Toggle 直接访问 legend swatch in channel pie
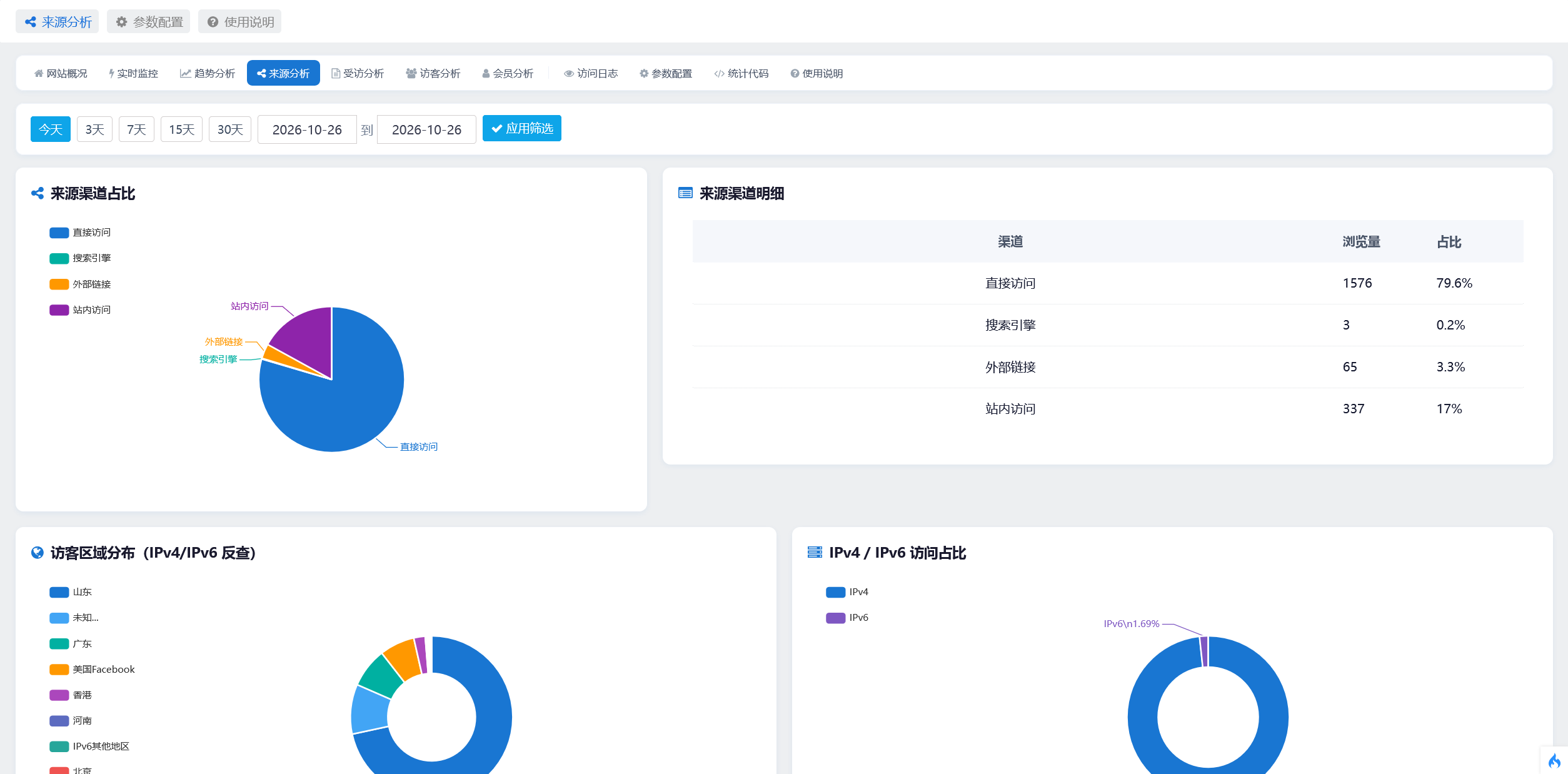Screen dimensions: 1568x774 (59, 233)
